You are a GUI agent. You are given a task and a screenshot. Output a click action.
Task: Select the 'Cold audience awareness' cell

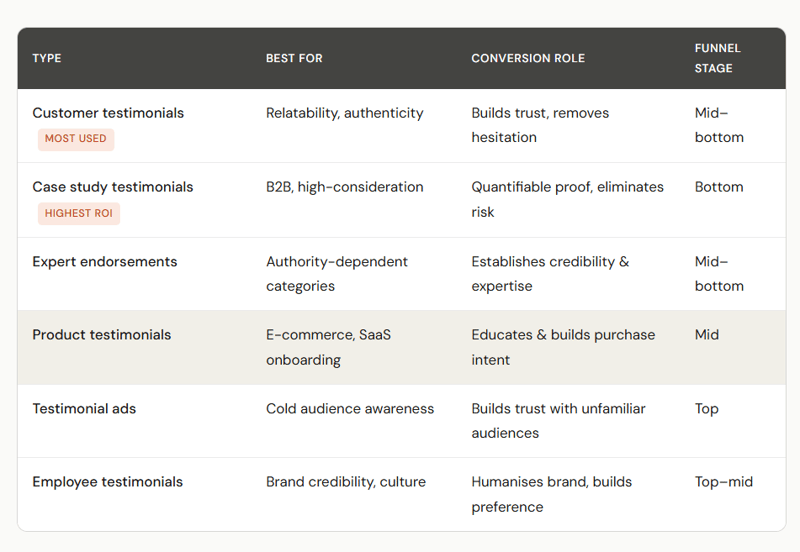click(x=350, y=408)
